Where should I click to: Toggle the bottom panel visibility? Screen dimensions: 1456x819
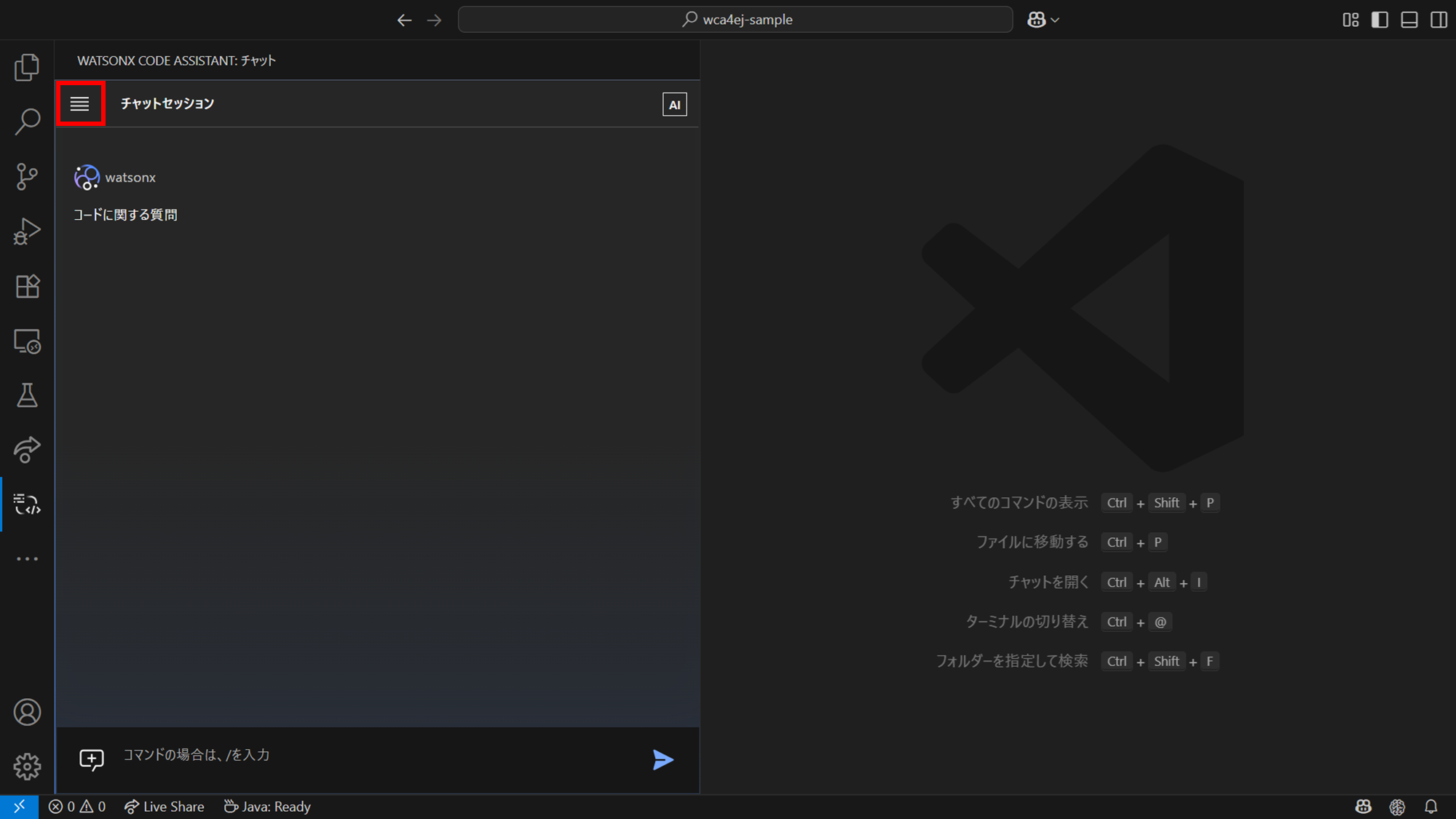pyautogui.click(x=1409, y=20)
